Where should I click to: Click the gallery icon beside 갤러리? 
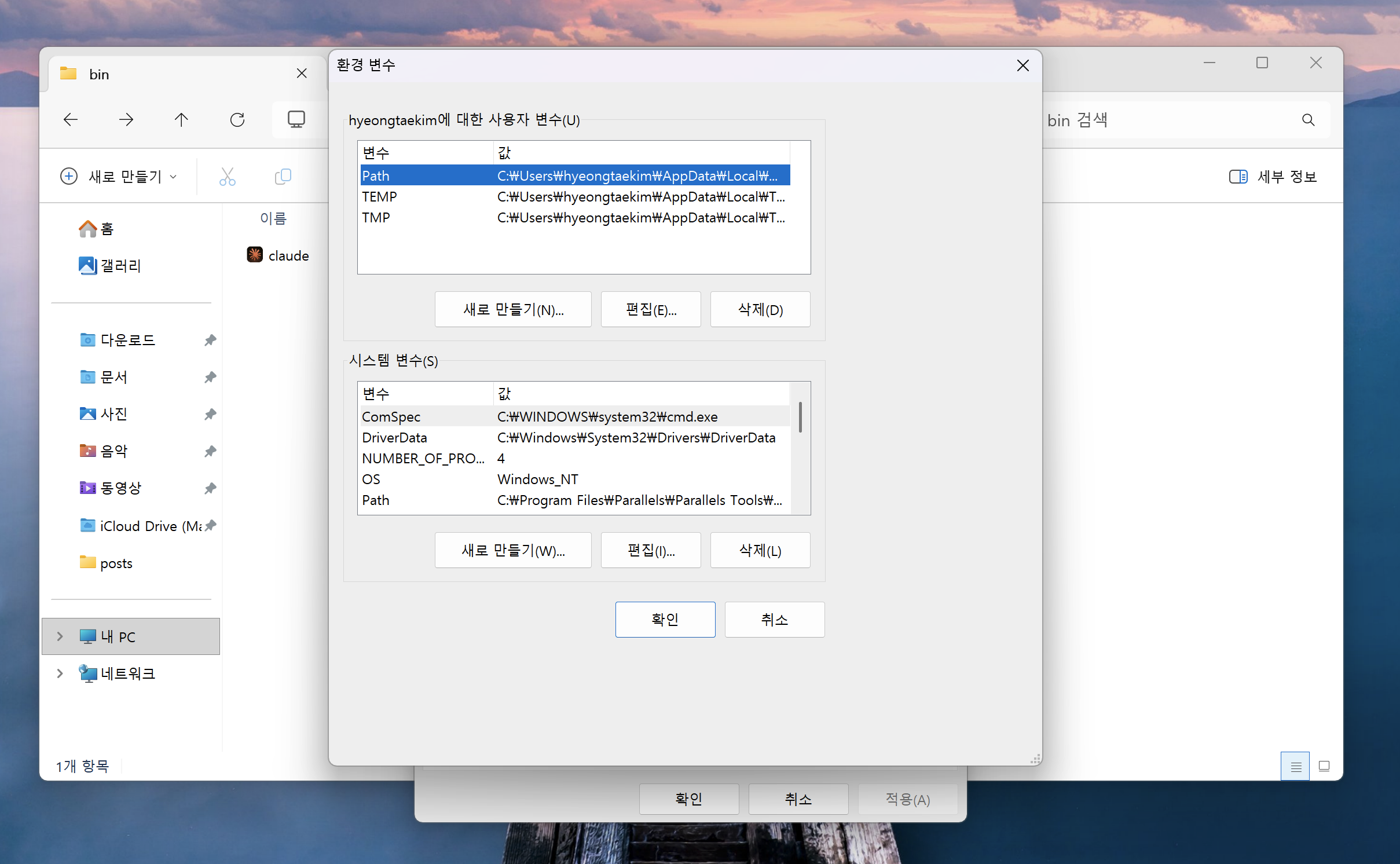[87, 266]
